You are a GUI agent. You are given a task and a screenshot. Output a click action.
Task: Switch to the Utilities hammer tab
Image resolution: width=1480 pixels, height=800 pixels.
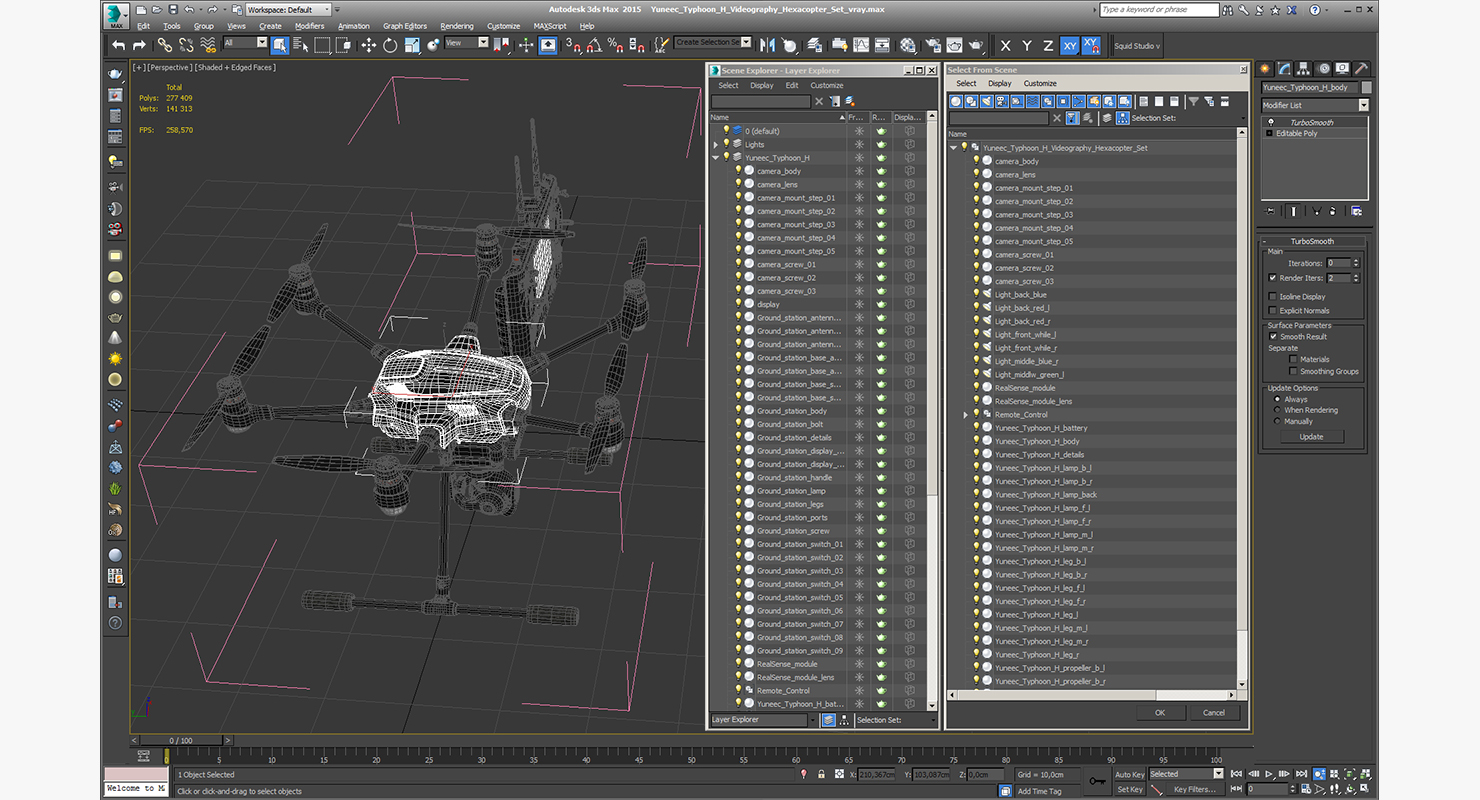[x=1362, y=69]
